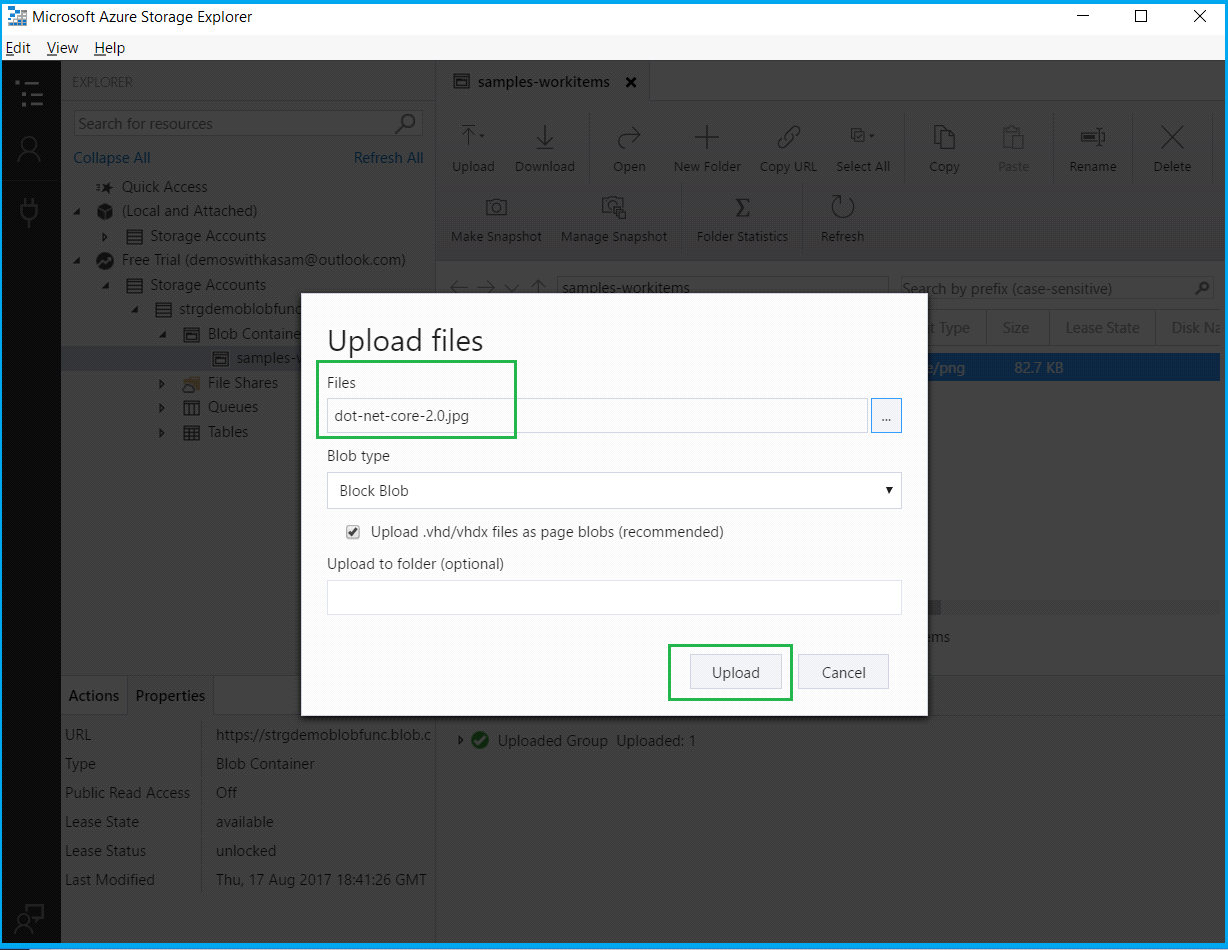Click the Search by prefix field
The height and width of the screenshot is (950, 1228).
(1057, 288)
